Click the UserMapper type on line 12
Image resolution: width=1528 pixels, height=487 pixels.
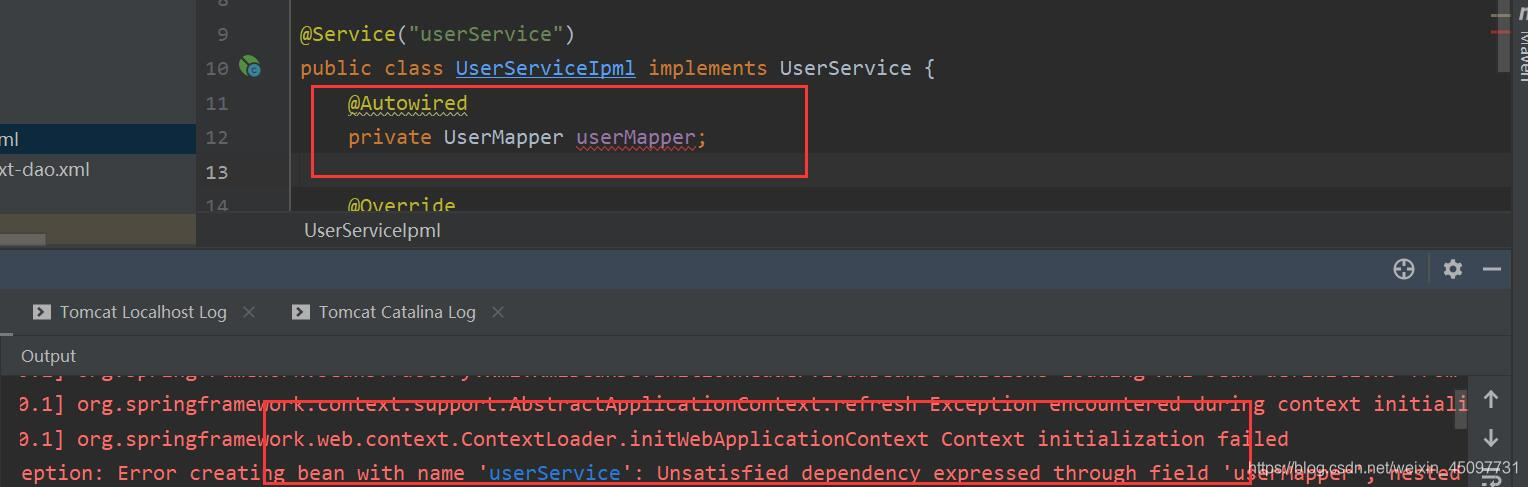[x=503, y=137]
